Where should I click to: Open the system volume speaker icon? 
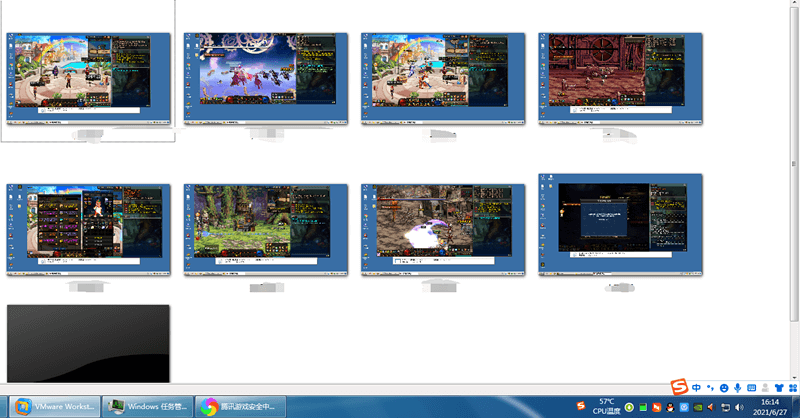coord(739,407)
